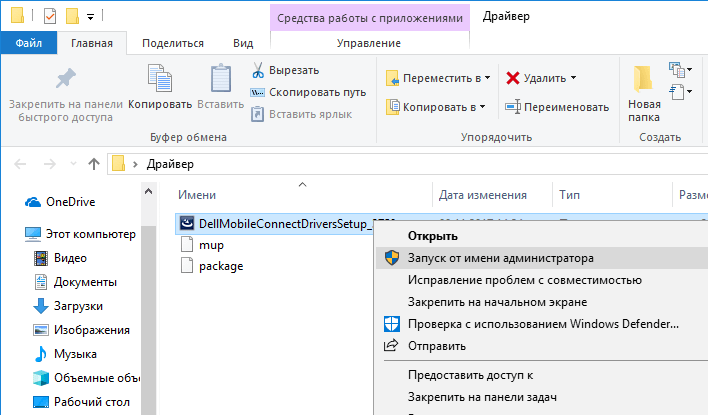Expand the Копировать в dropdown arrow

click(482, 107)
